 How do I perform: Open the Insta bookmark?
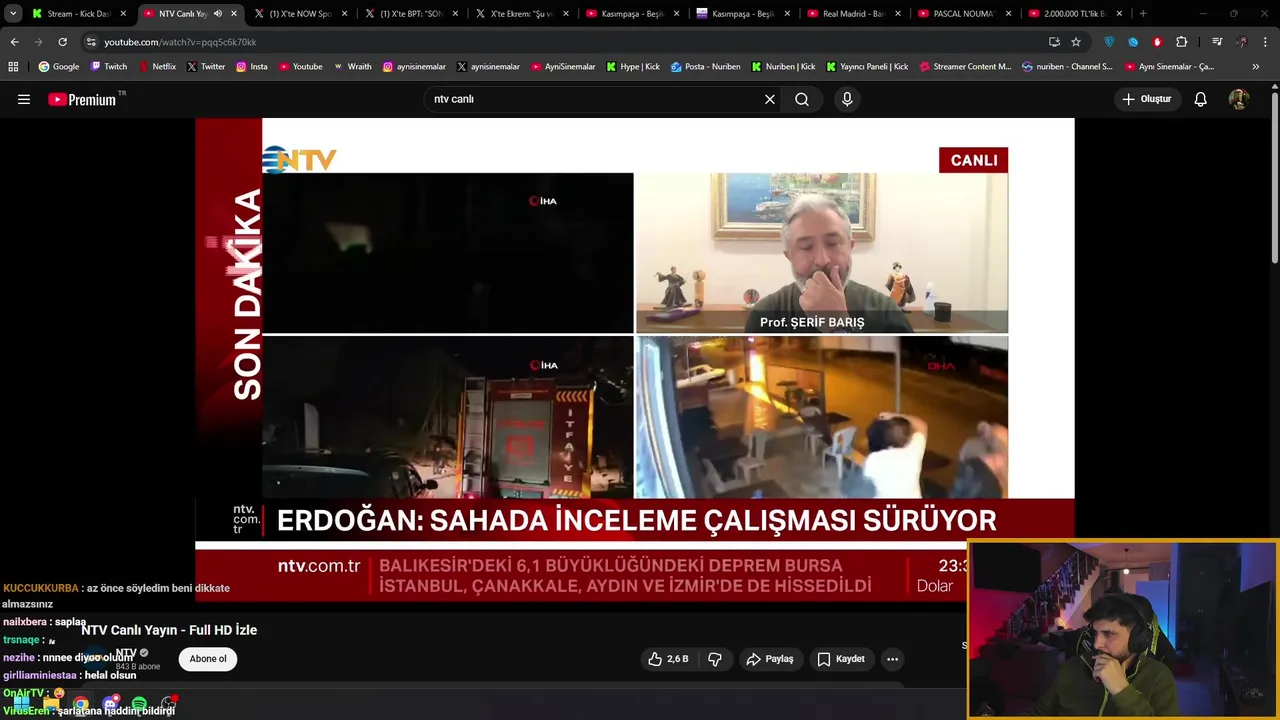click(252, 67)
